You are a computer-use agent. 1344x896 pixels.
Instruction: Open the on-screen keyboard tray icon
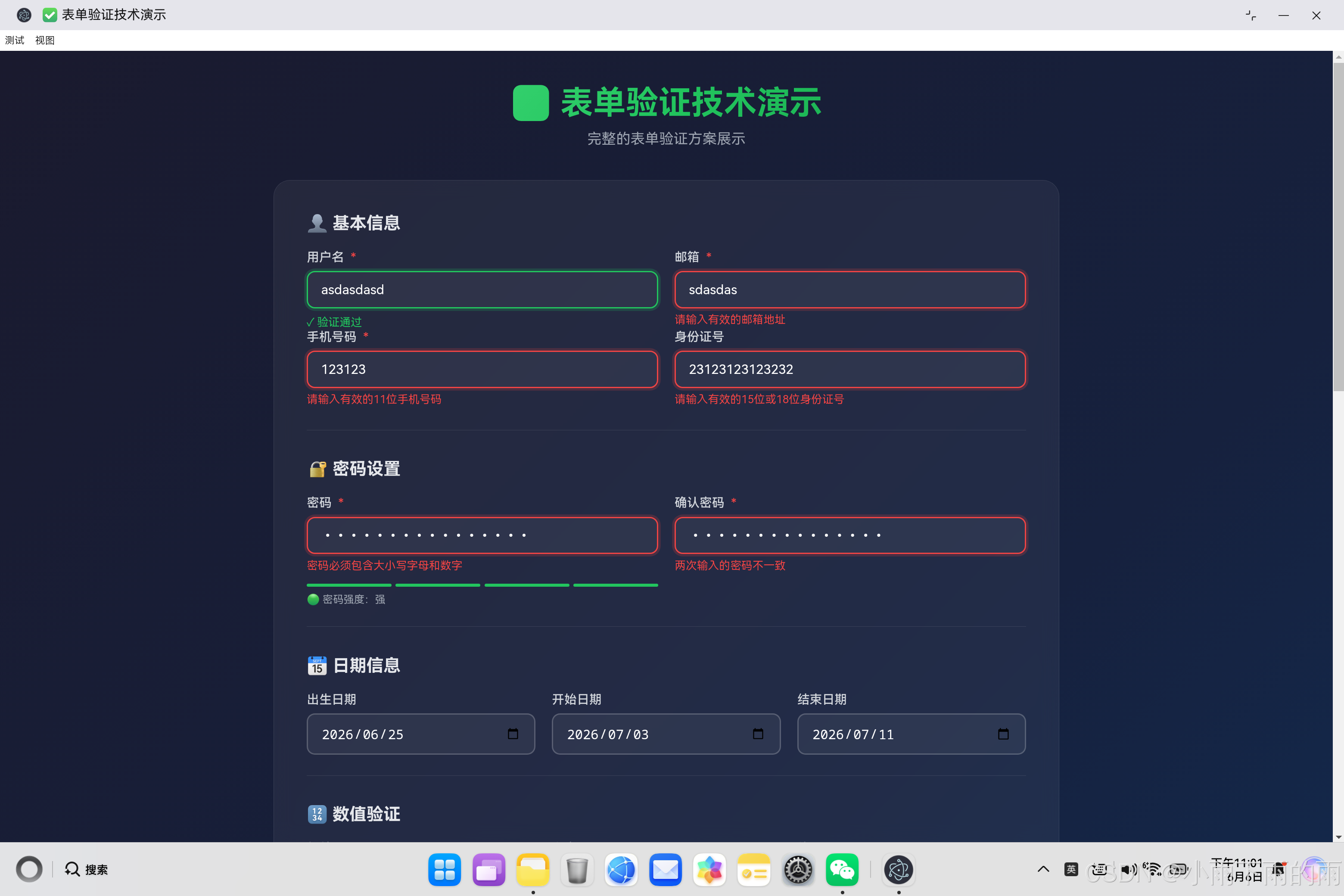(x=1099, y=869)
